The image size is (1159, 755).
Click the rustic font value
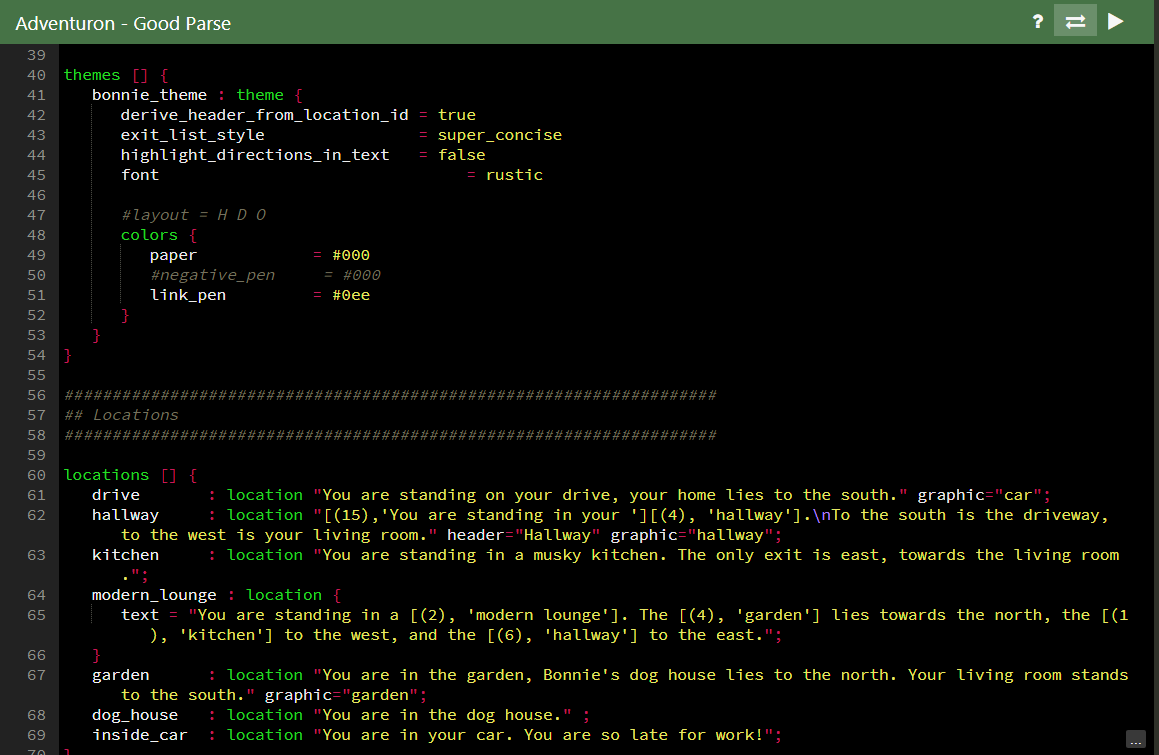pyautogui.click(x=514, y=175)
